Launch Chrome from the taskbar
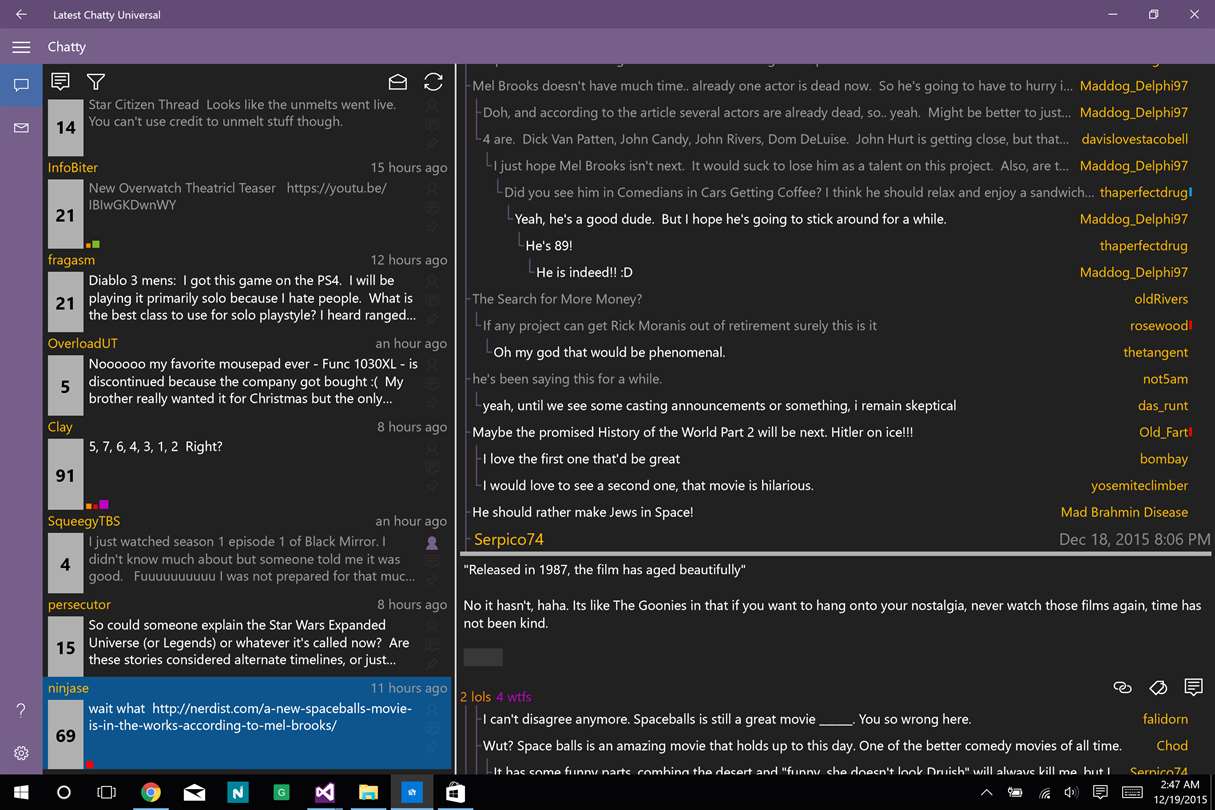The image size is (1215, 810). (151, 792)
